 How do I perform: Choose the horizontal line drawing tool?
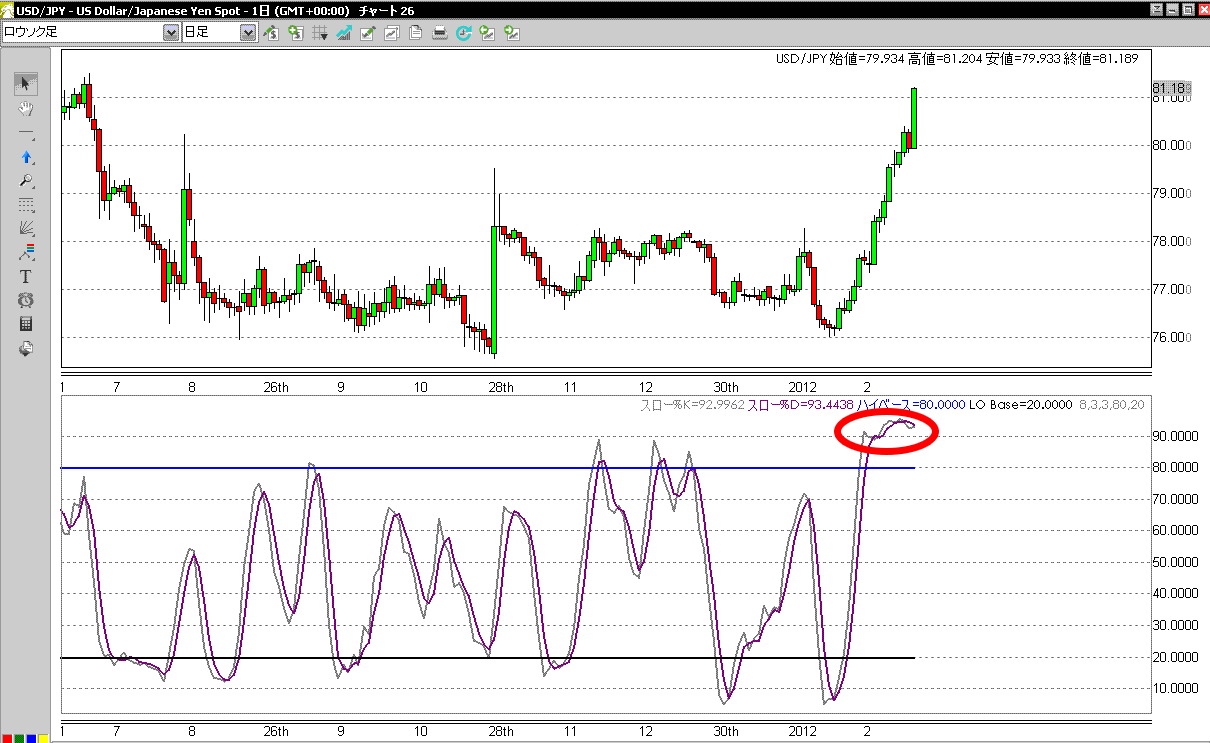(26, 133)
